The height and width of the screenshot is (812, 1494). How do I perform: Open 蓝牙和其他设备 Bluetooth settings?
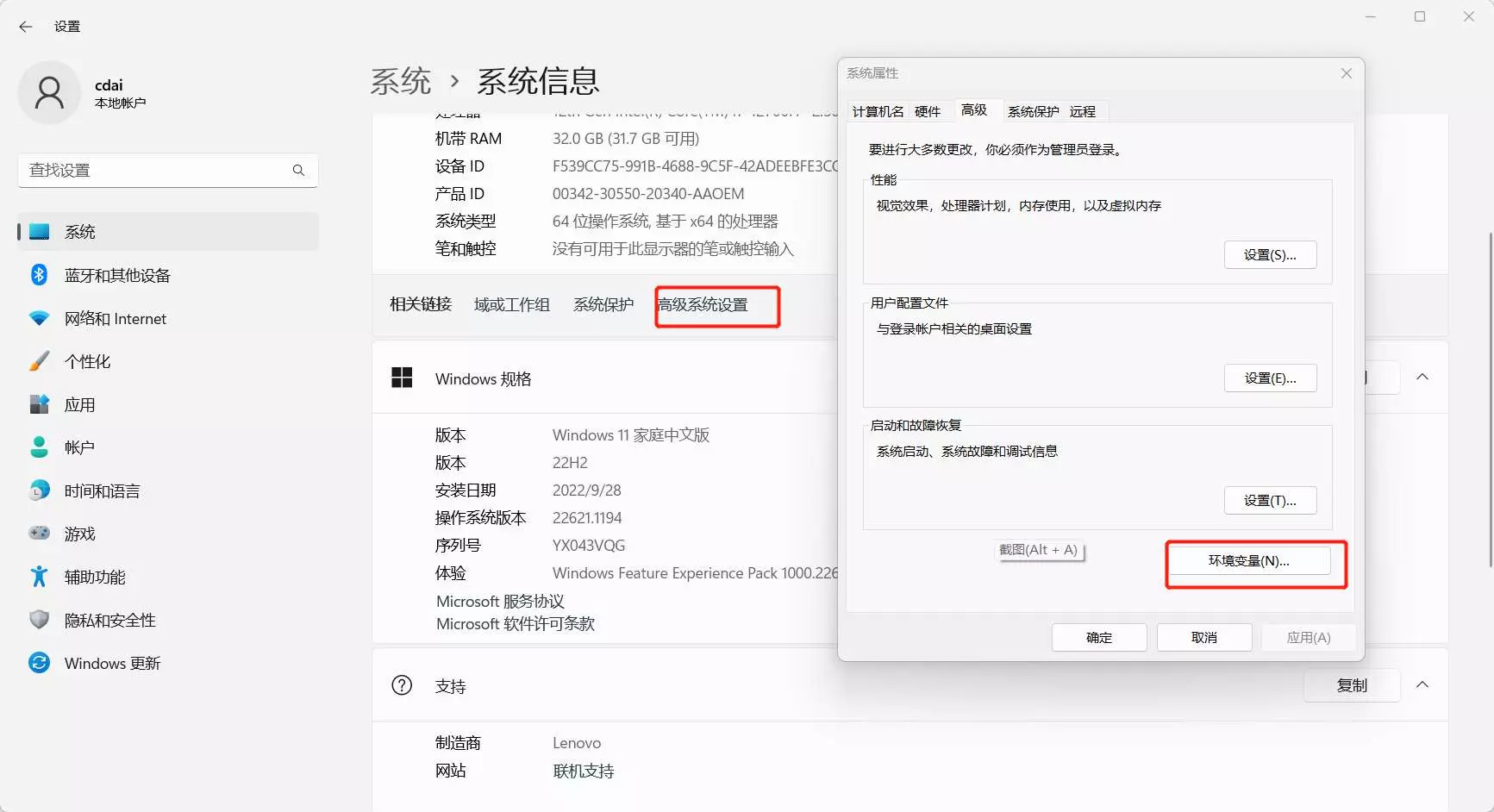168,275
